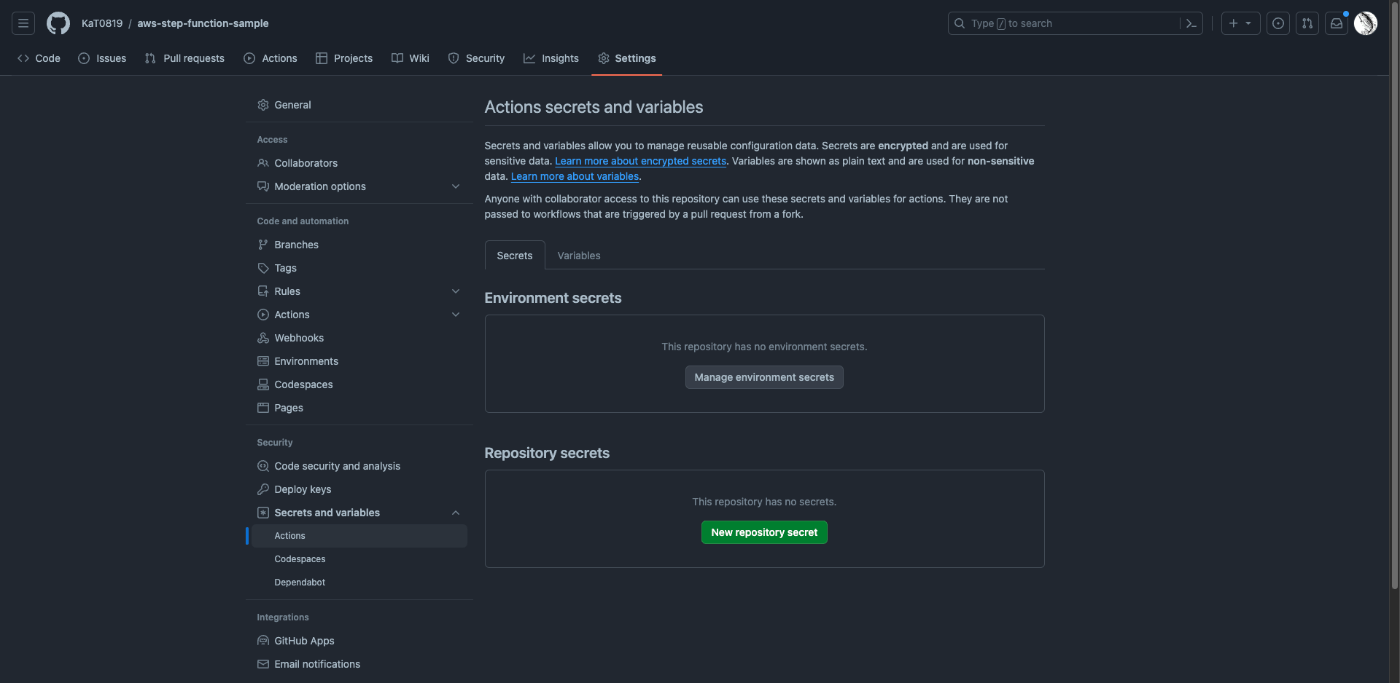Go to GitHub home via Octocat logo
Image resolution: width=1400 pixels, height=683 pixels.
tap(58, 23)
